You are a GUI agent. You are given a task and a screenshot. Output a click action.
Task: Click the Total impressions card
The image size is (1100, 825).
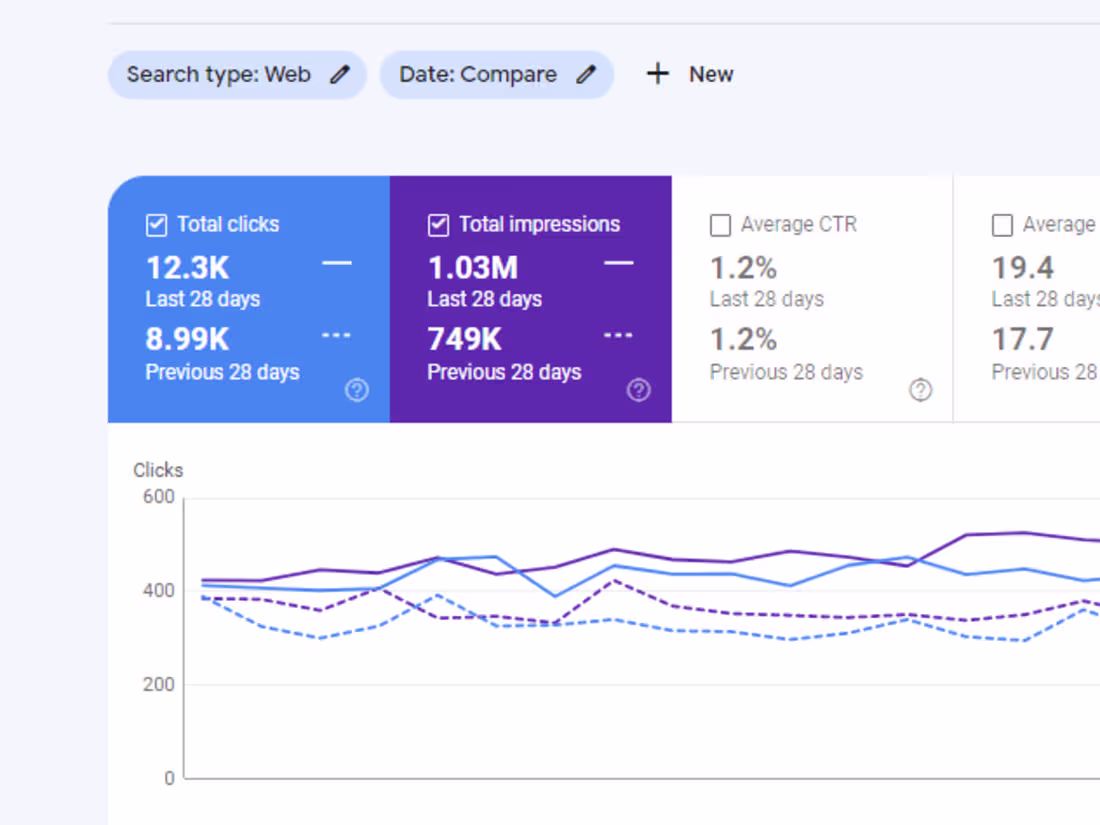[x=530, y=298]
